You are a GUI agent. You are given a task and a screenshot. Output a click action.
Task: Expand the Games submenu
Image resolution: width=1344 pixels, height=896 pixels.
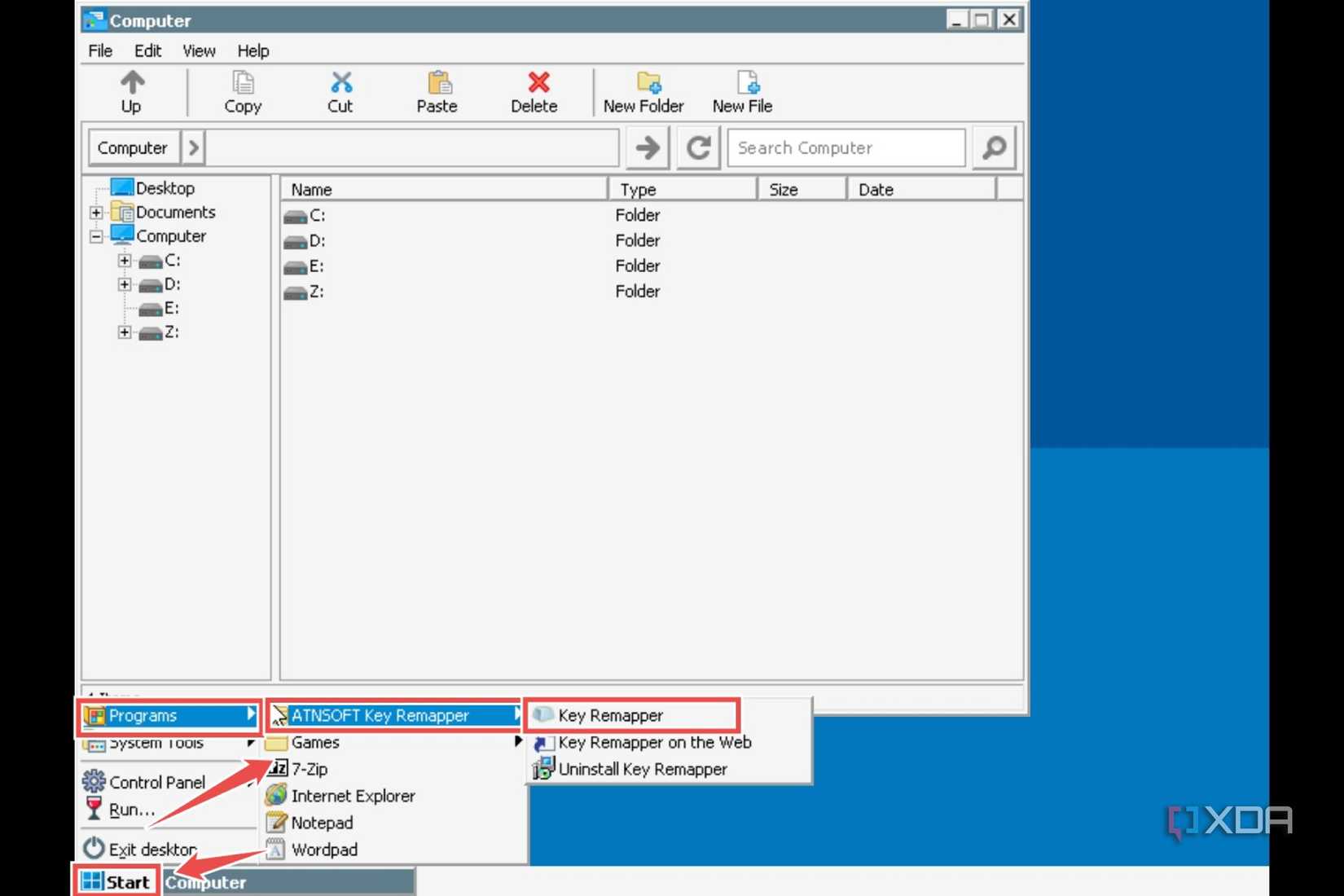click(x=395, y=742)
